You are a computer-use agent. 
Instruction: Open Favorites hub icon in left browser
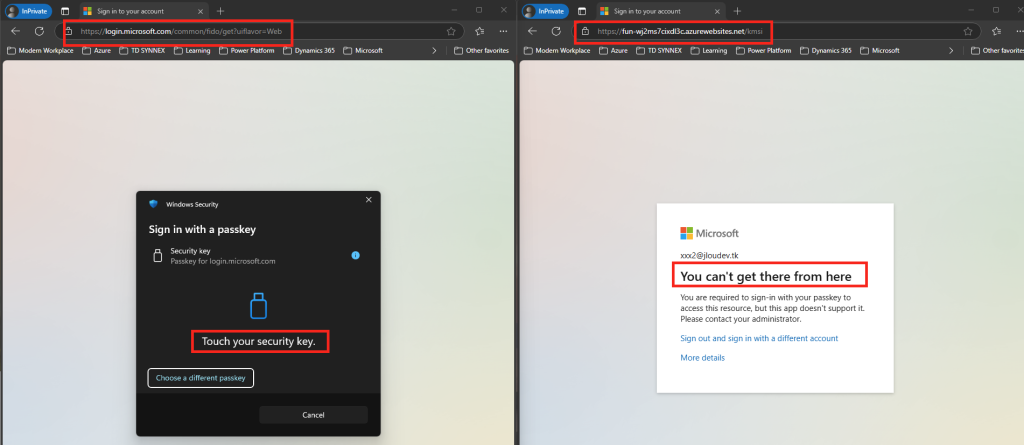click(x=480, y=31)
